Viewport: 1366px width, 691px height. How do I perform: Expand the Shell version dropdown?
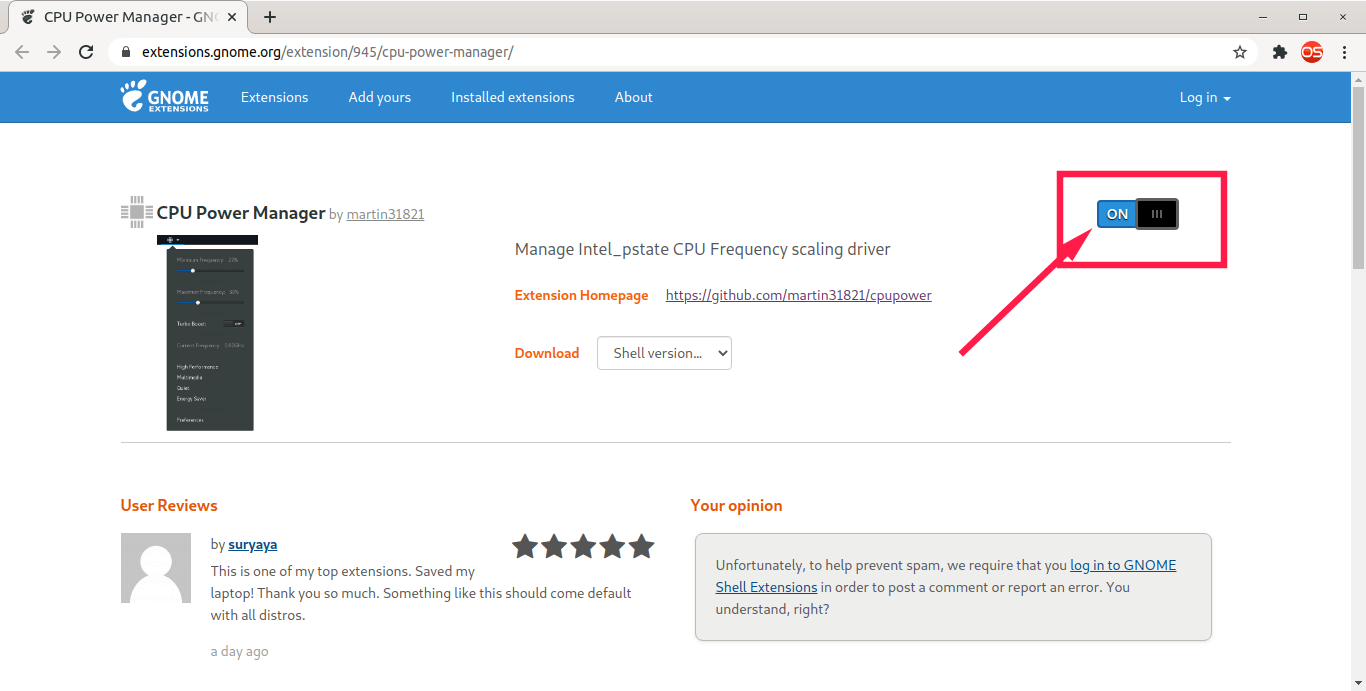tap(664, 353)
